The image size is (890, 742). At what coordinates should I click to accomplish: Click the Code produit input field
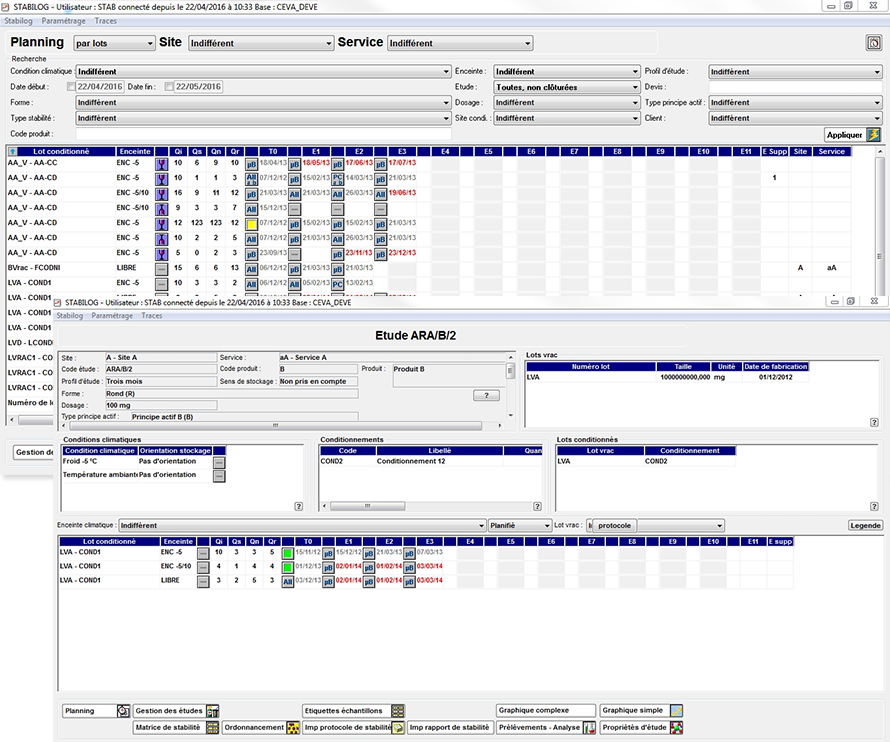pyautogui.click(x=263, y=133)
